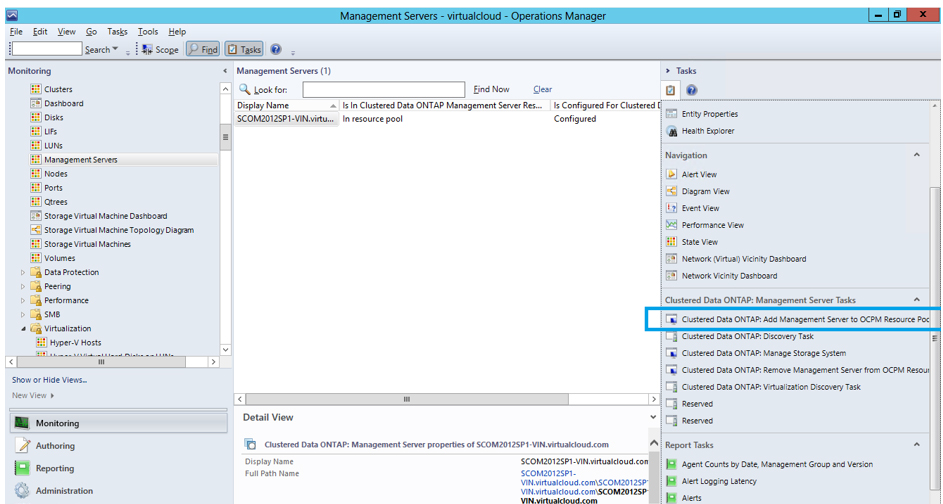Open the Diagram View icon in Navigation
The width and height of the screenshot is (943, 504).
tap(672, 191)
